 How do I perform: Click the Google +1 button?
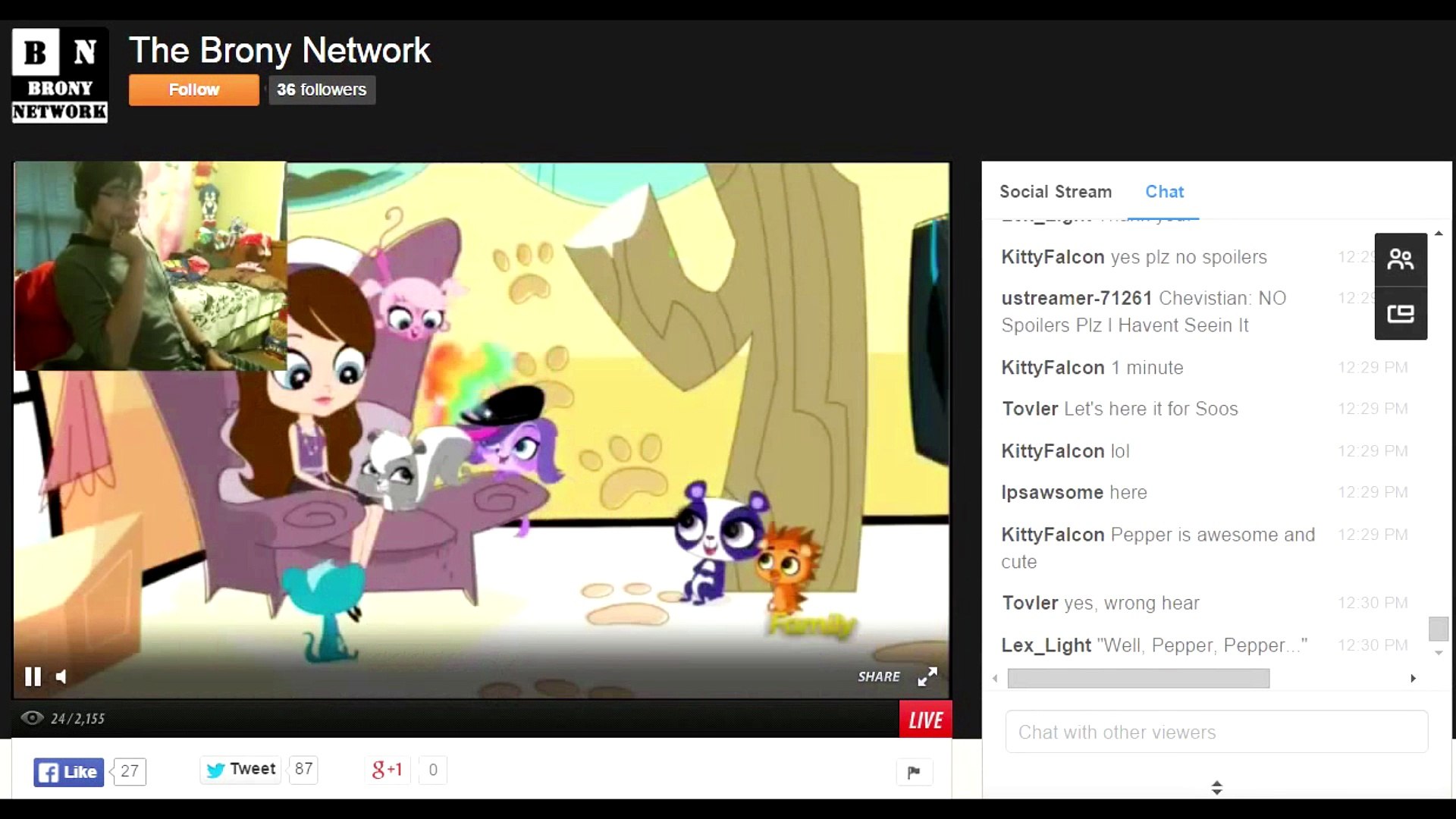click(387, 770)
